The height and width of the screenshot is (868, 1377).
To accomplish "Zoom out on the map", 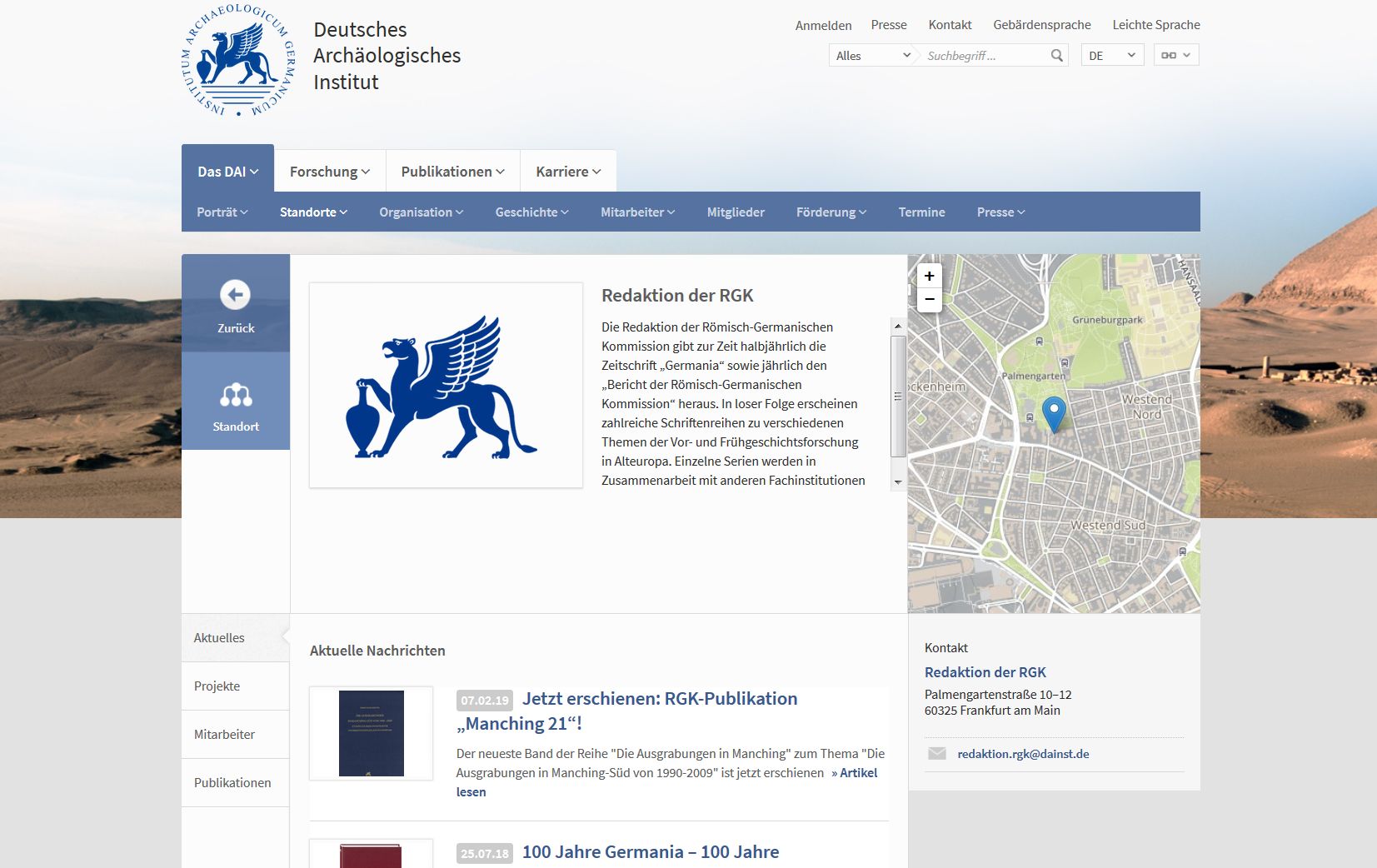I will coord(929,300).
